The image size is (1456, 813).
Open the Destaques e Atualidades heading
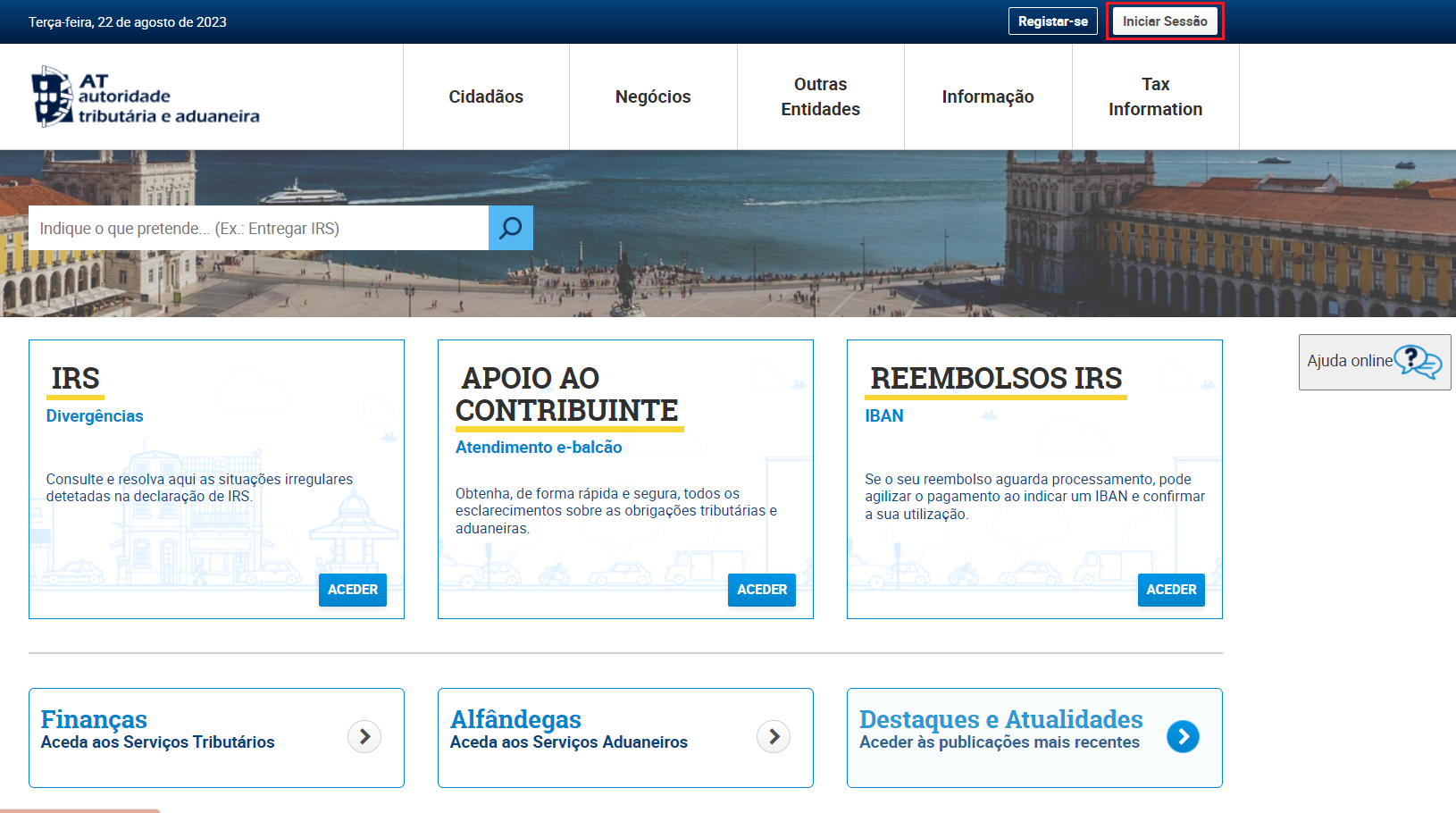pos(1001,719)
